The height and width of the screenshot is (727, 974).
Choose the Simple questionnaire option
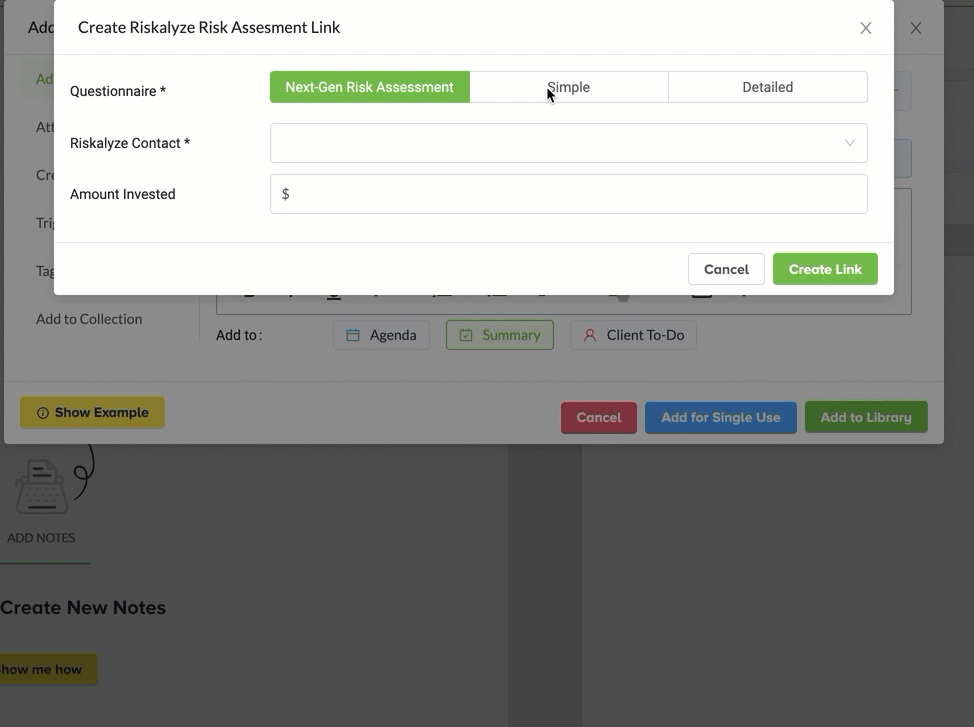point(569,87)
